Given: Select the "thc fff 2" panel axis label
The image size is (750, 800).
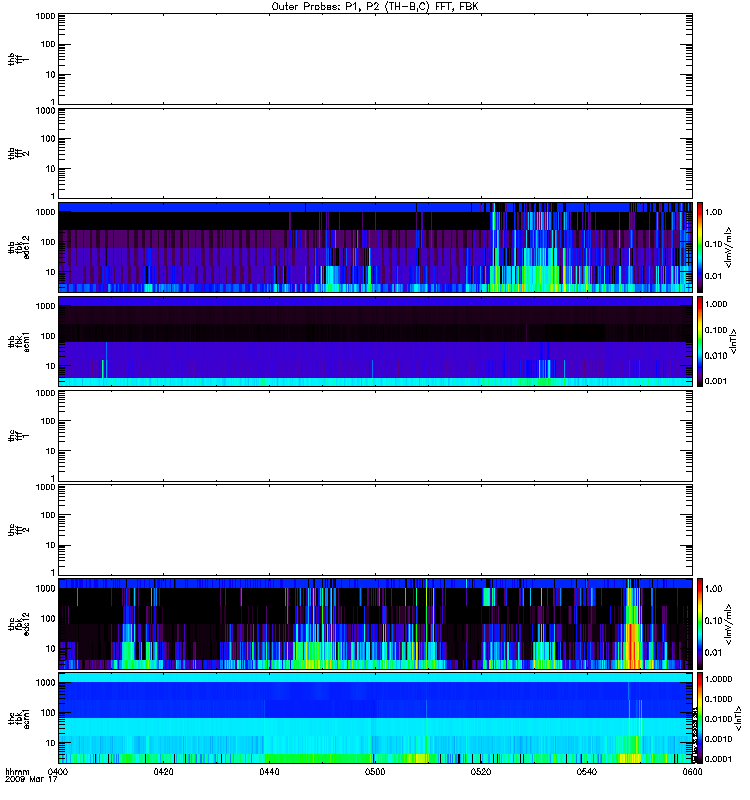Looking at the screenshot, I should [x=18, y=530].
